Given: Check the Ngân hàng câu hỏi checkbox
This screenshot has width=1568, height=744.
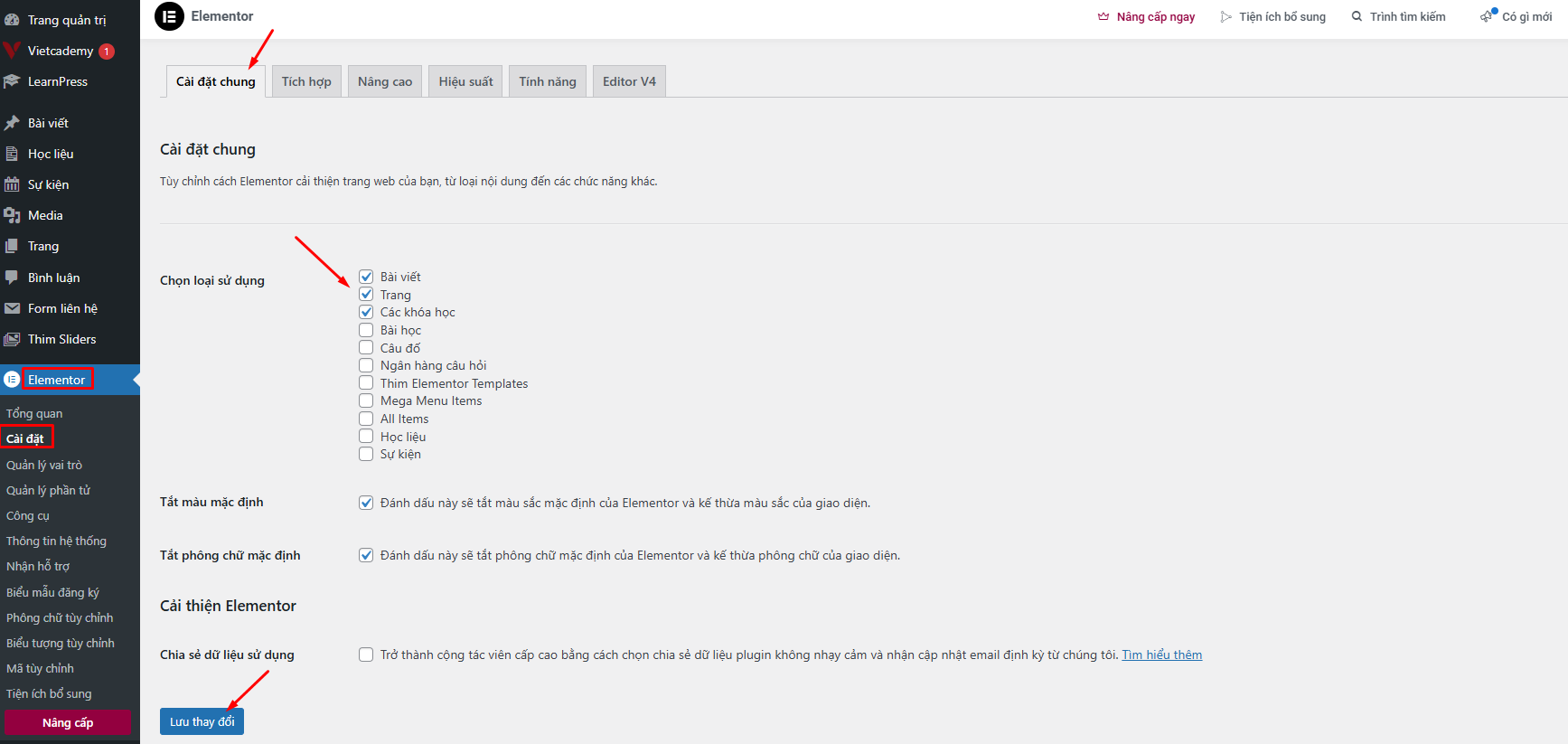Looking at the screenshot, I should pos(366,365).
